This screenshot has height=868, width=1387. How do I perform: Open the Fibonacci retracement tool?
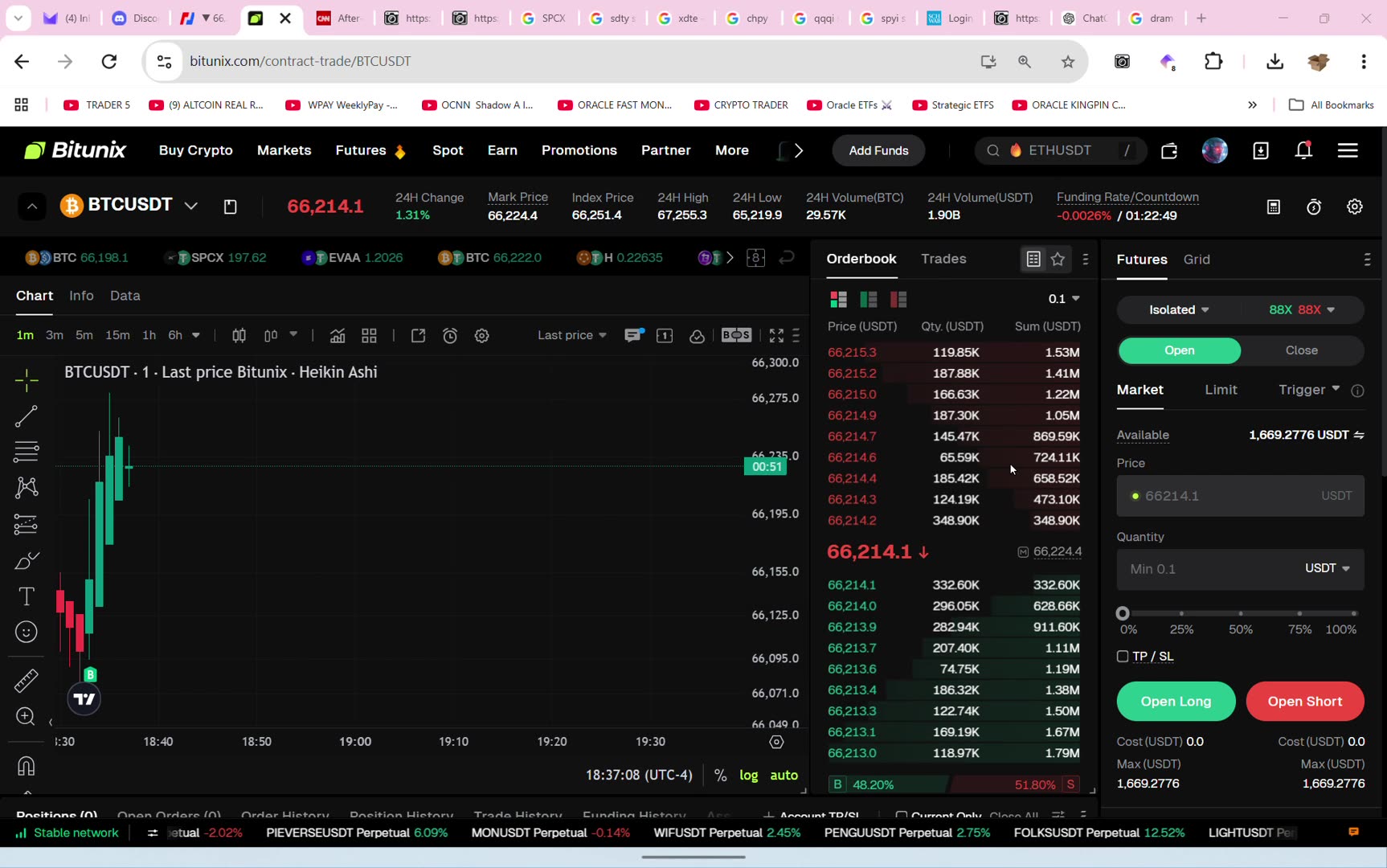[x=27, y=451]
